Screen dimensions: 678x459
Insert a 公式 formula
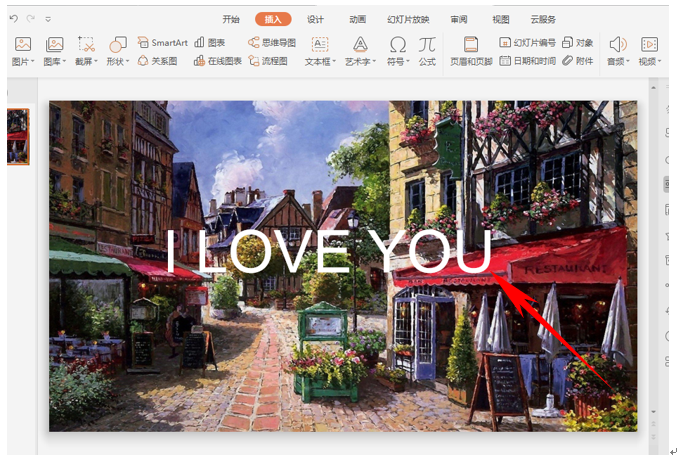pyautogui.click(x=427, y=51)
